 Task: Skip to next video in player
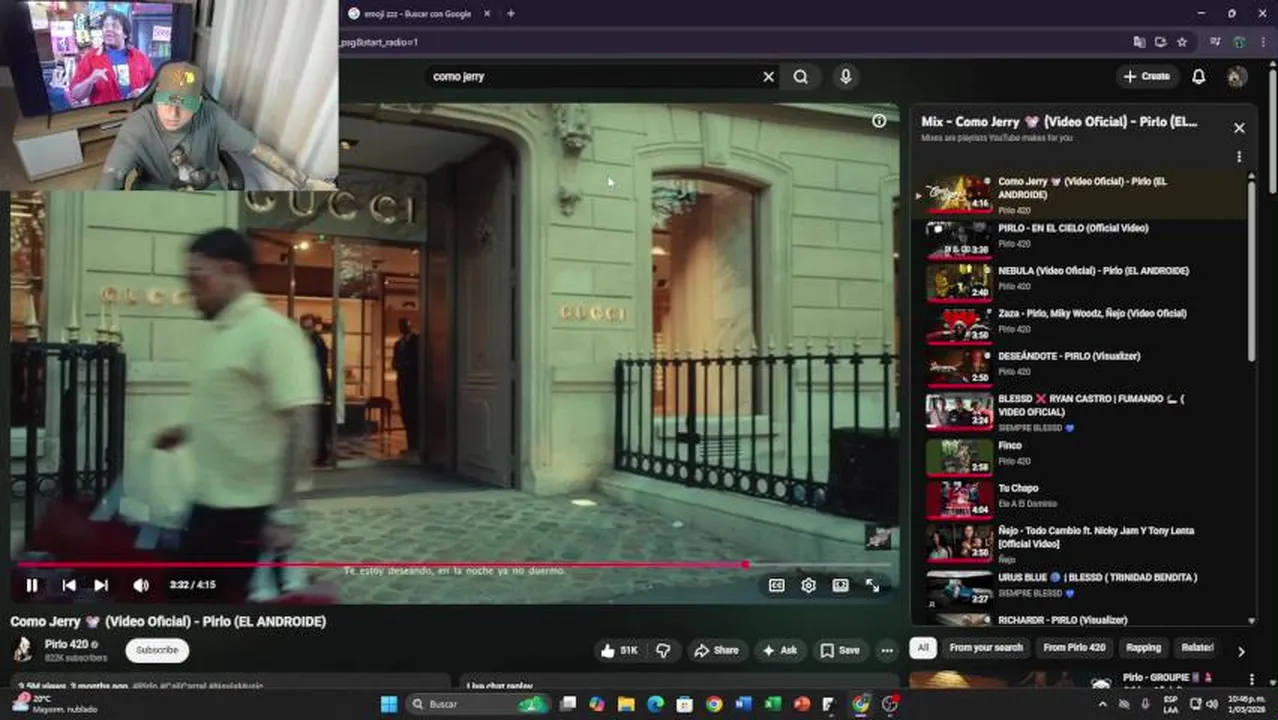tap(101, 586)
